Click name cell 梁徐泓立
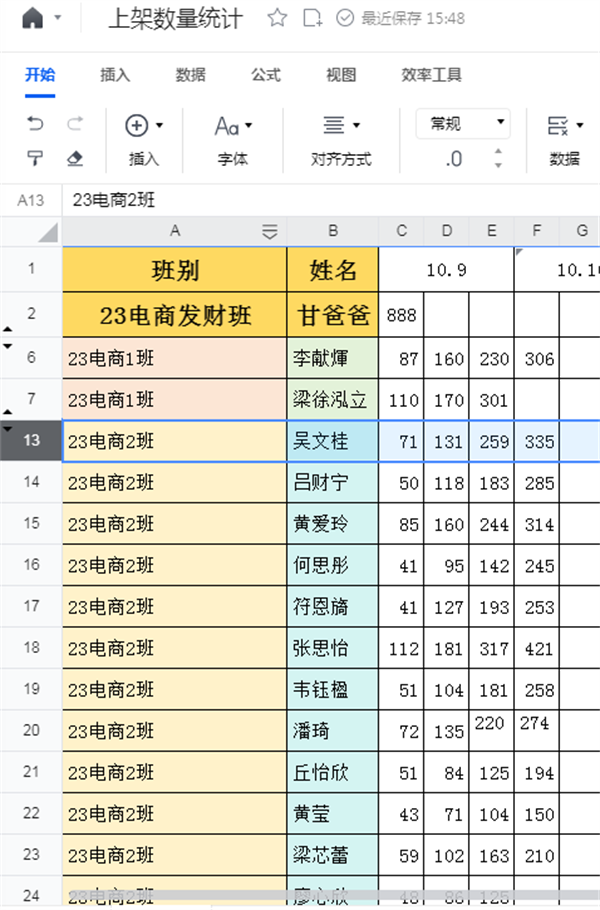This screenshot has width=600, height=910. (x=333, y=400)
